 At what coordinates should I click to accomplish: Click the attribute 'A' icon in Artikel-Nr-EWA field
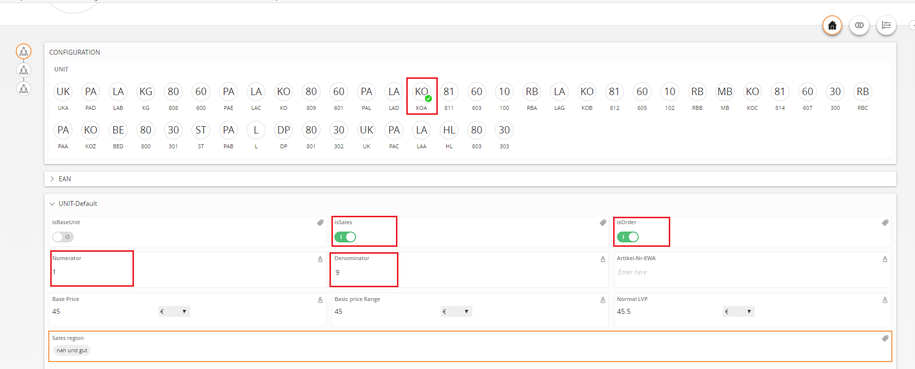(885, 259)
